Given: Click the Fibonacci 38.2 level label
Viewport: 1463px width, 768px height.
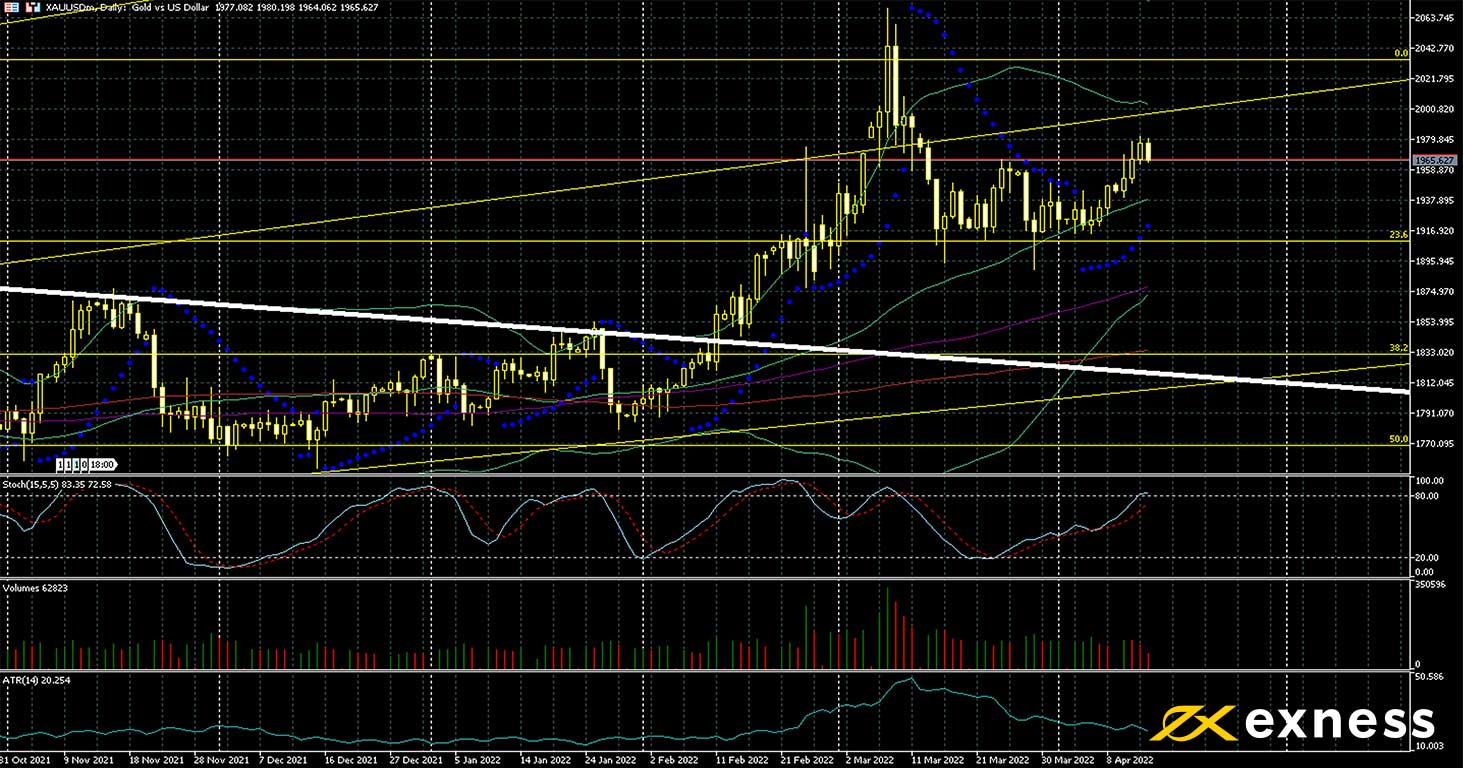Looking at the screenshot, I should tap(1399, 347).
